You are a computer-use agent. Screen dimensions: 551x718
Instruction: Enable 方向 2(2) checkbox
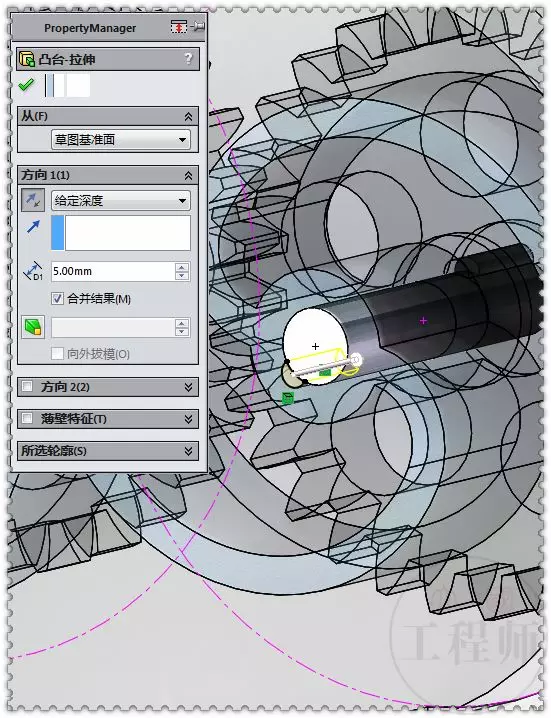(x=27, y=386)
